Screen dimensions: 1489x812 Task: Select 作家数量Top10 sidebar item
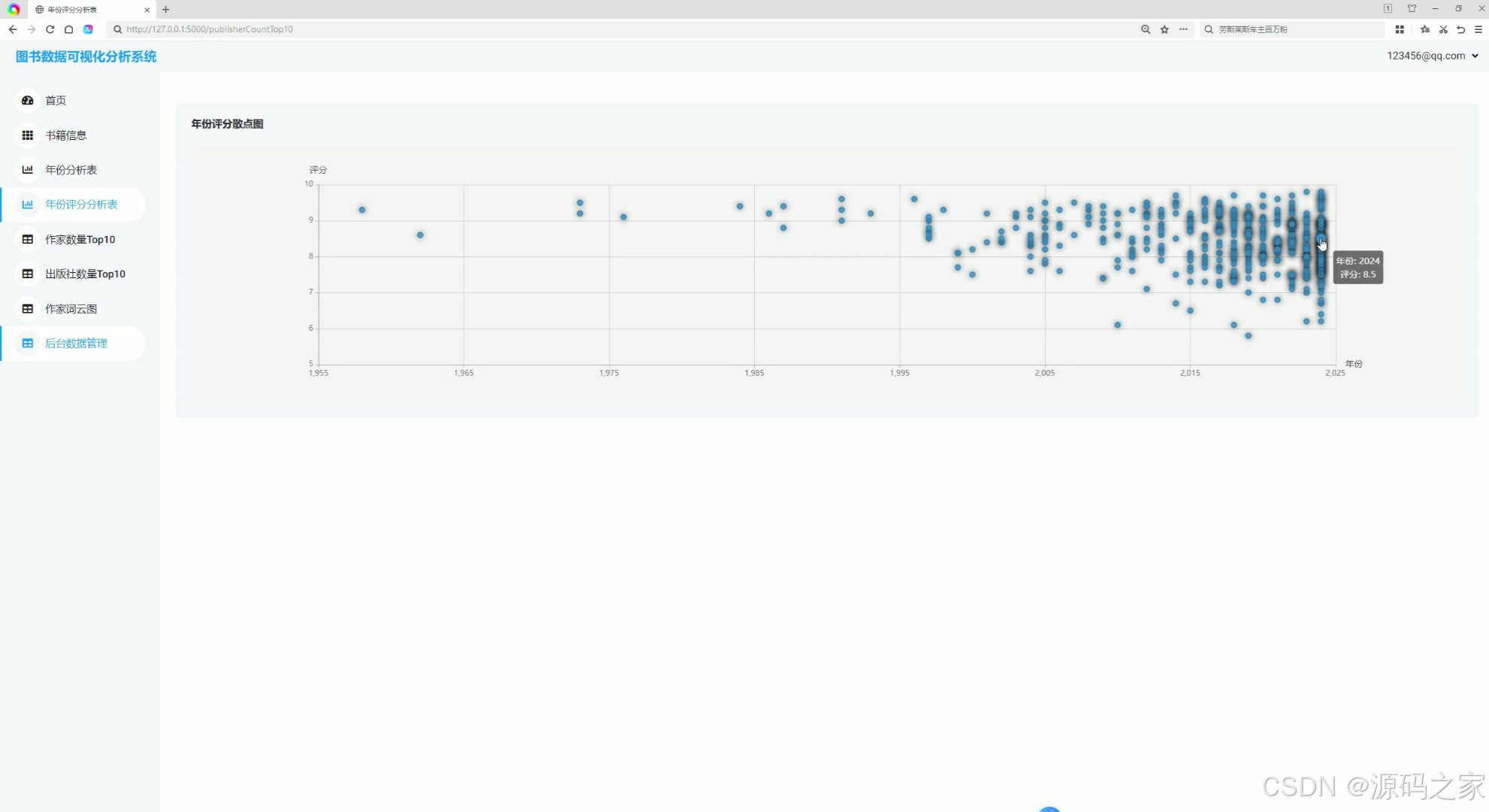tap(80, 239)
